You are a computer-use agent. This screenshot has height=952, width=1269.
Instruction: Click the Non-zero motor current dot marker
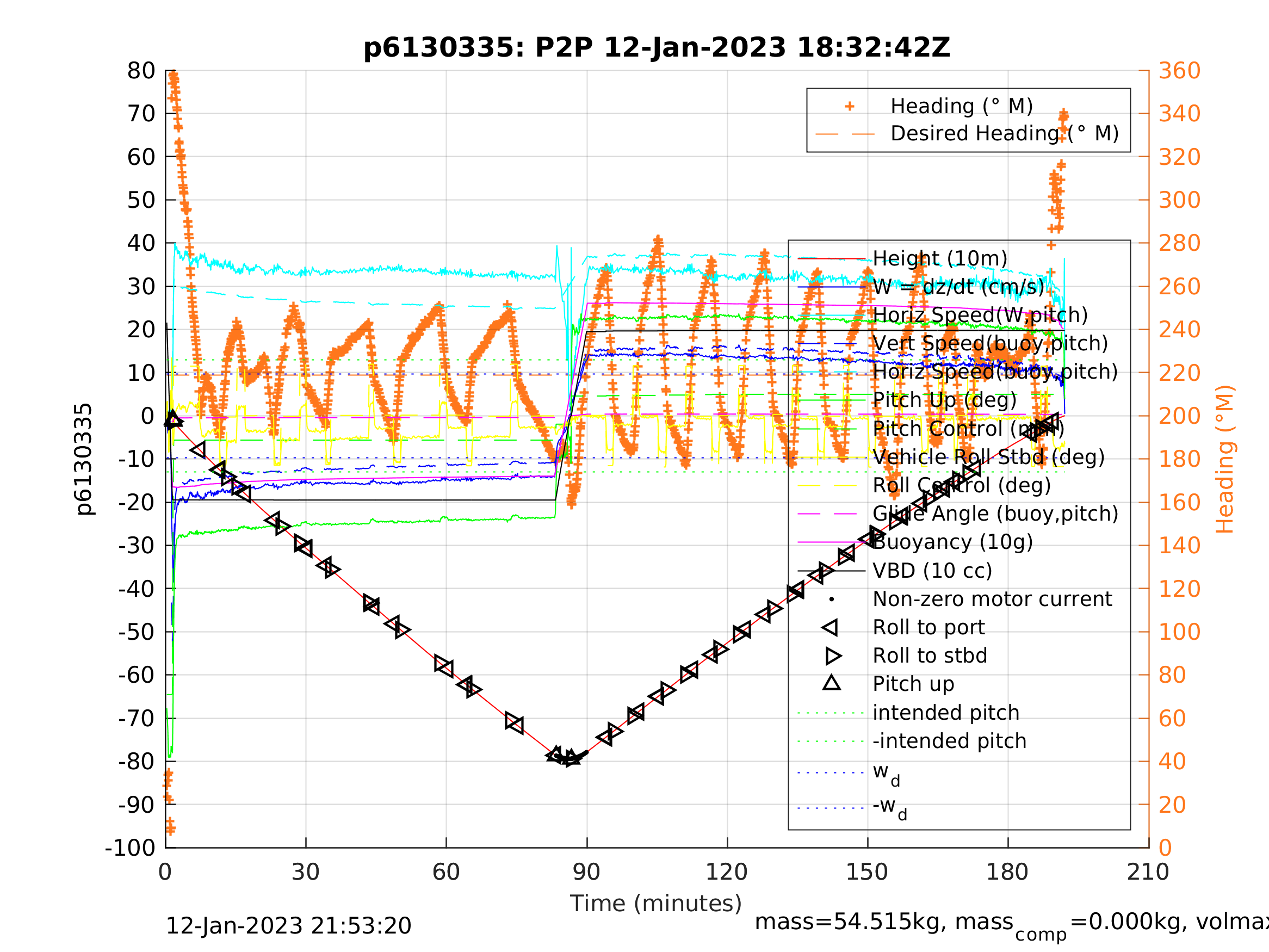tap(831, 599)
